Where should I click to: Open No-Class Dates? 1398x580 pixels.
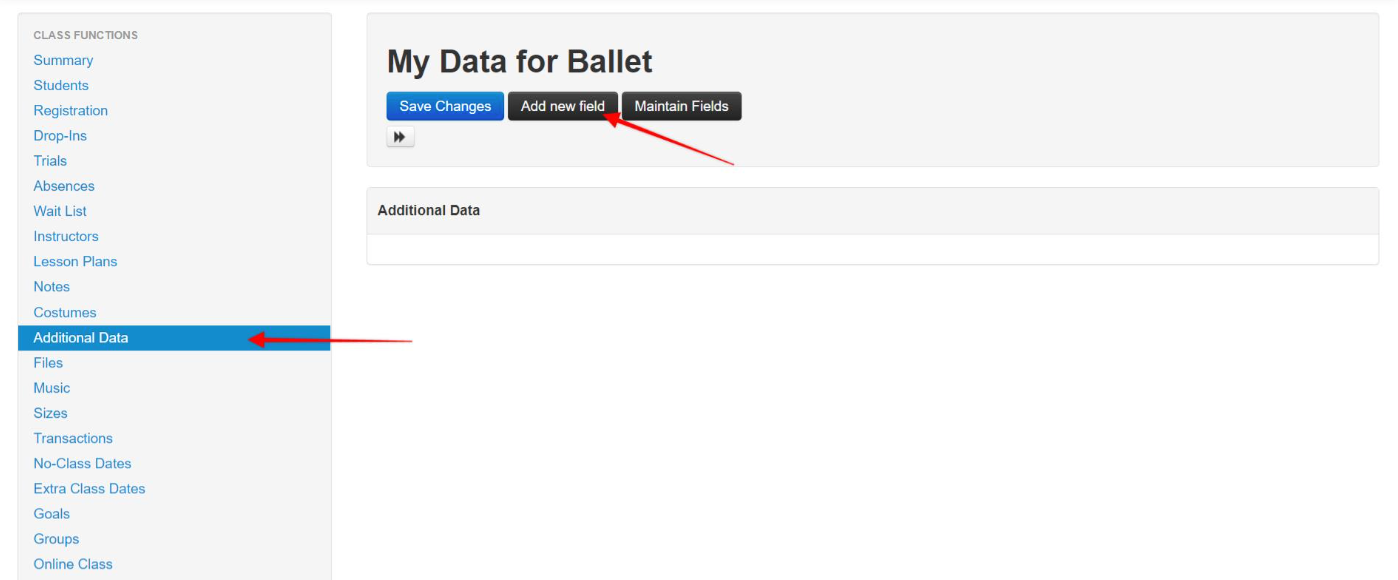point(82,463)
